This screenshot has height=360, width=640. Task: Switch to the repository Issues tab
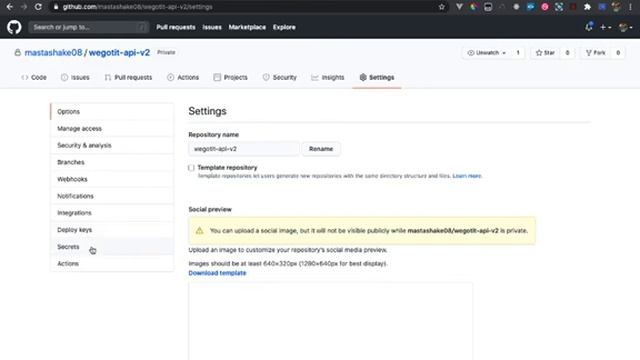pos(75,78)
